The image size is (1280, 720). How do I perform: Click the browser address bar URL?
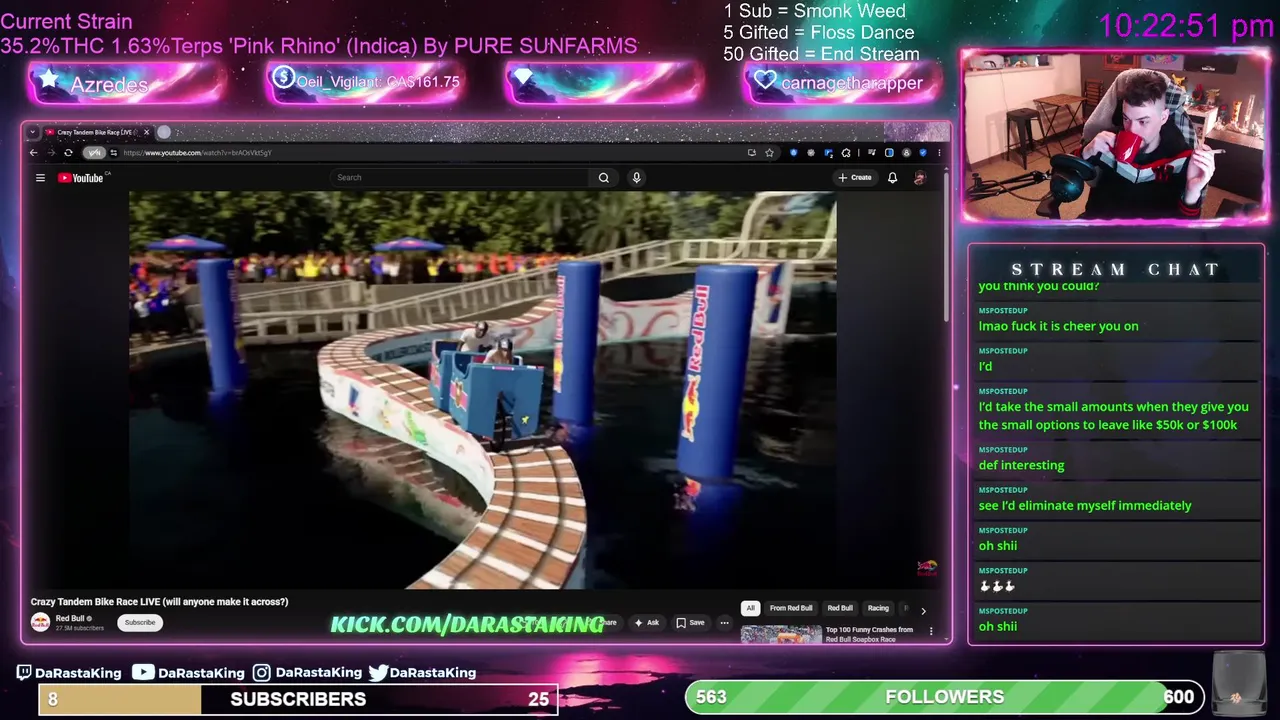(197, 153)
